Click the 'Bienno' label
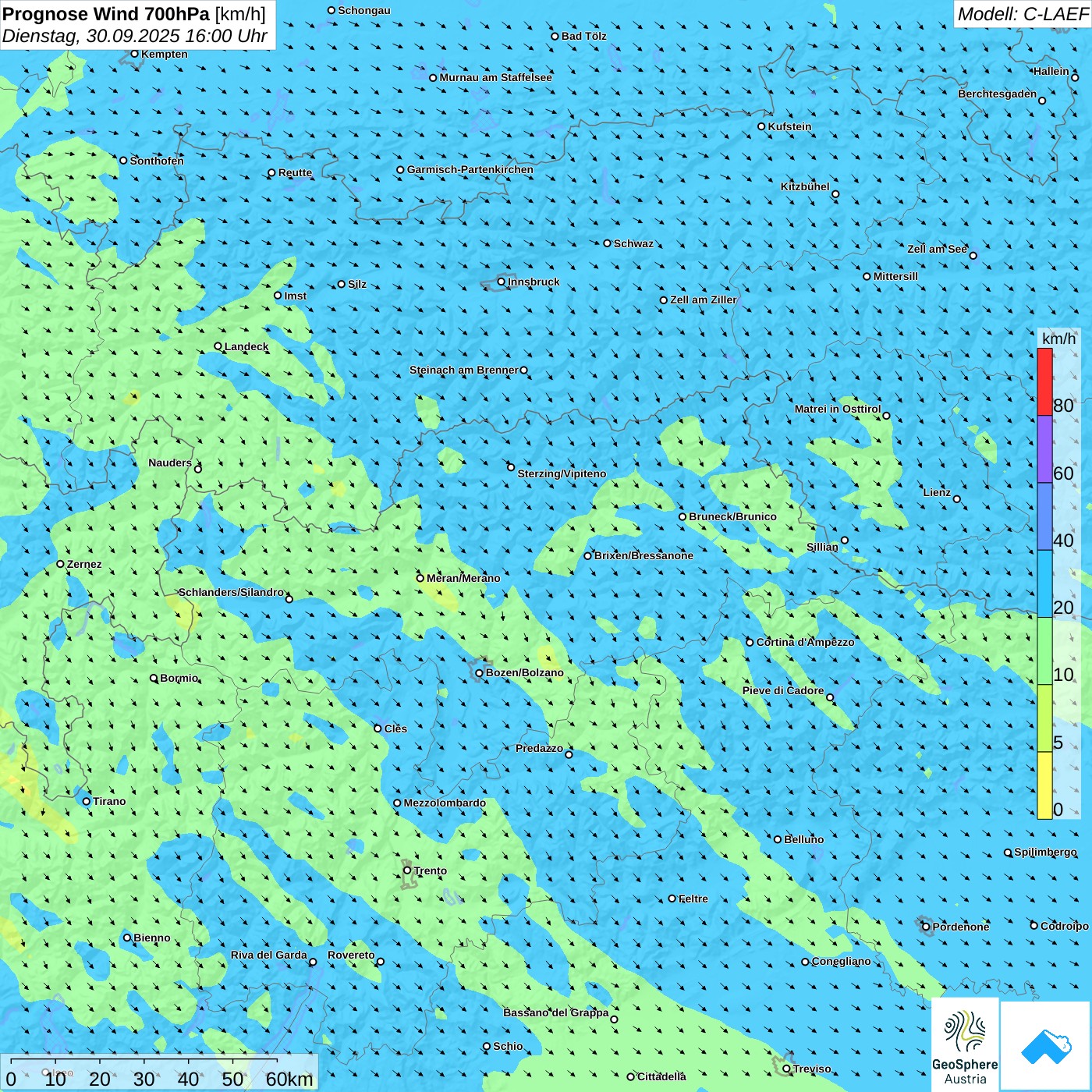 [151, 938]
